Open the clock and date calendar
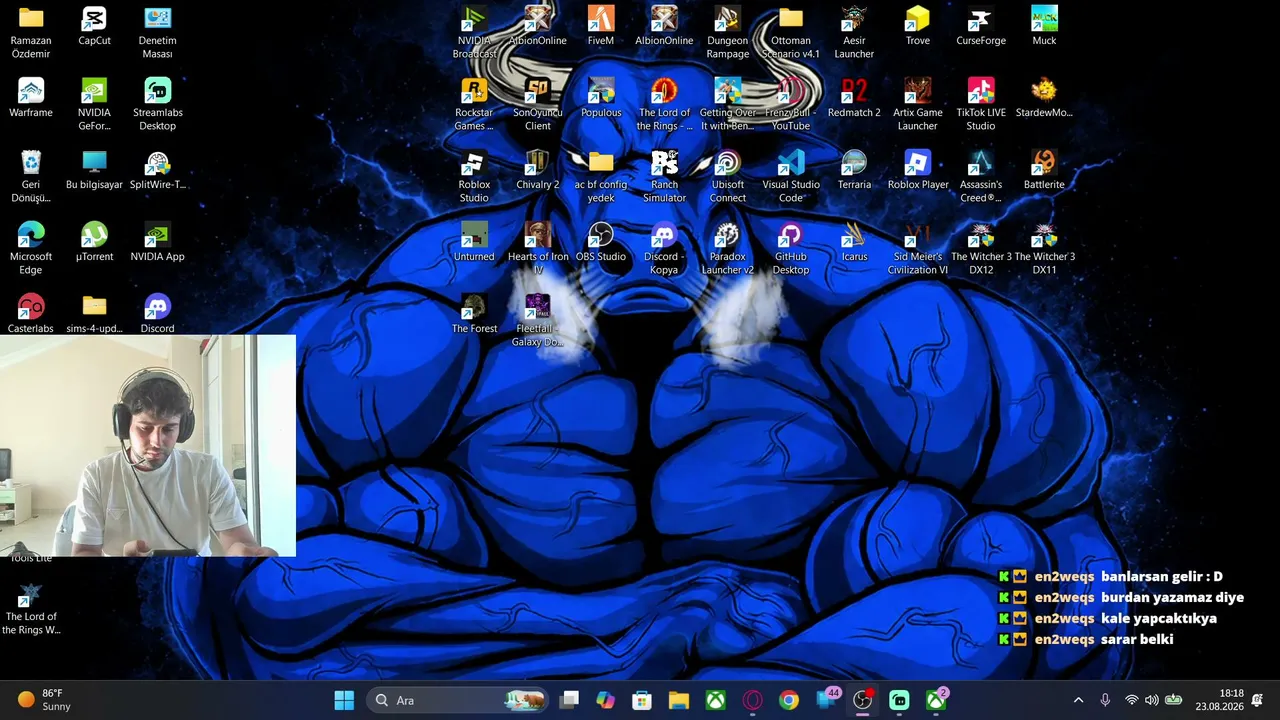 (x=1218, y=700)
